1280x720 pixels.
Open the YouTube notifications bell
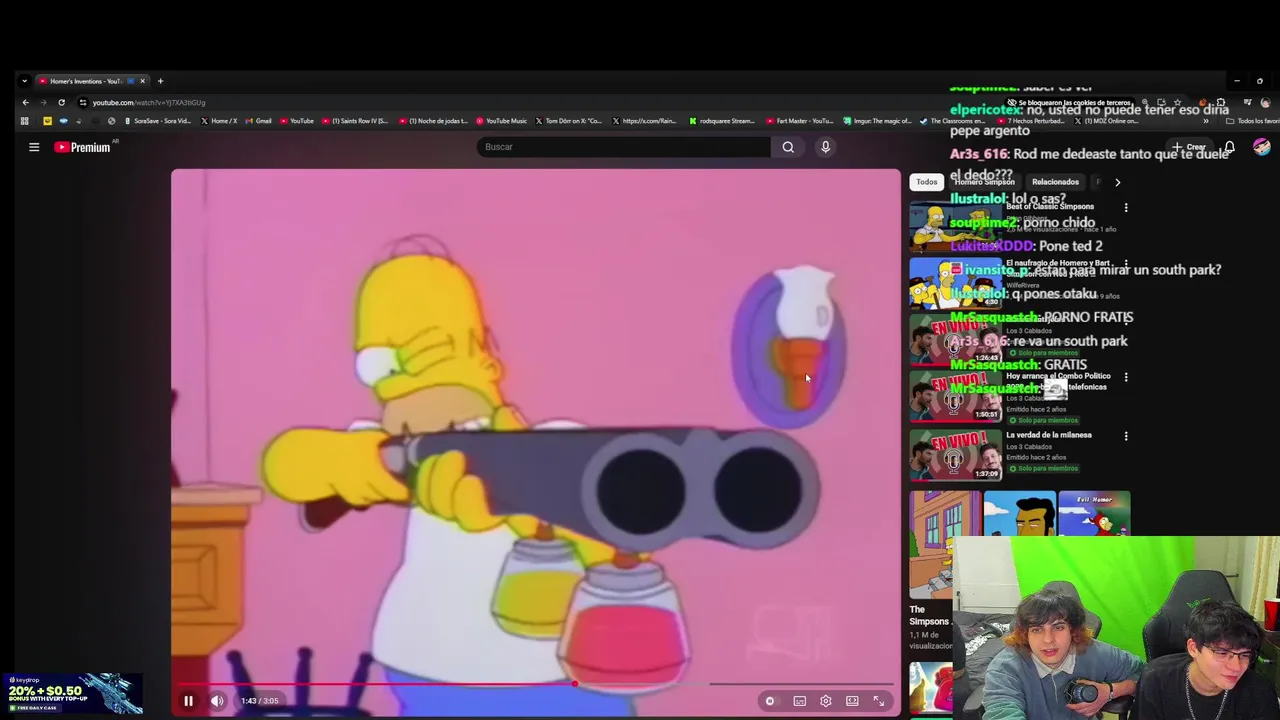pyautogui.click(x=1229, y=147)
